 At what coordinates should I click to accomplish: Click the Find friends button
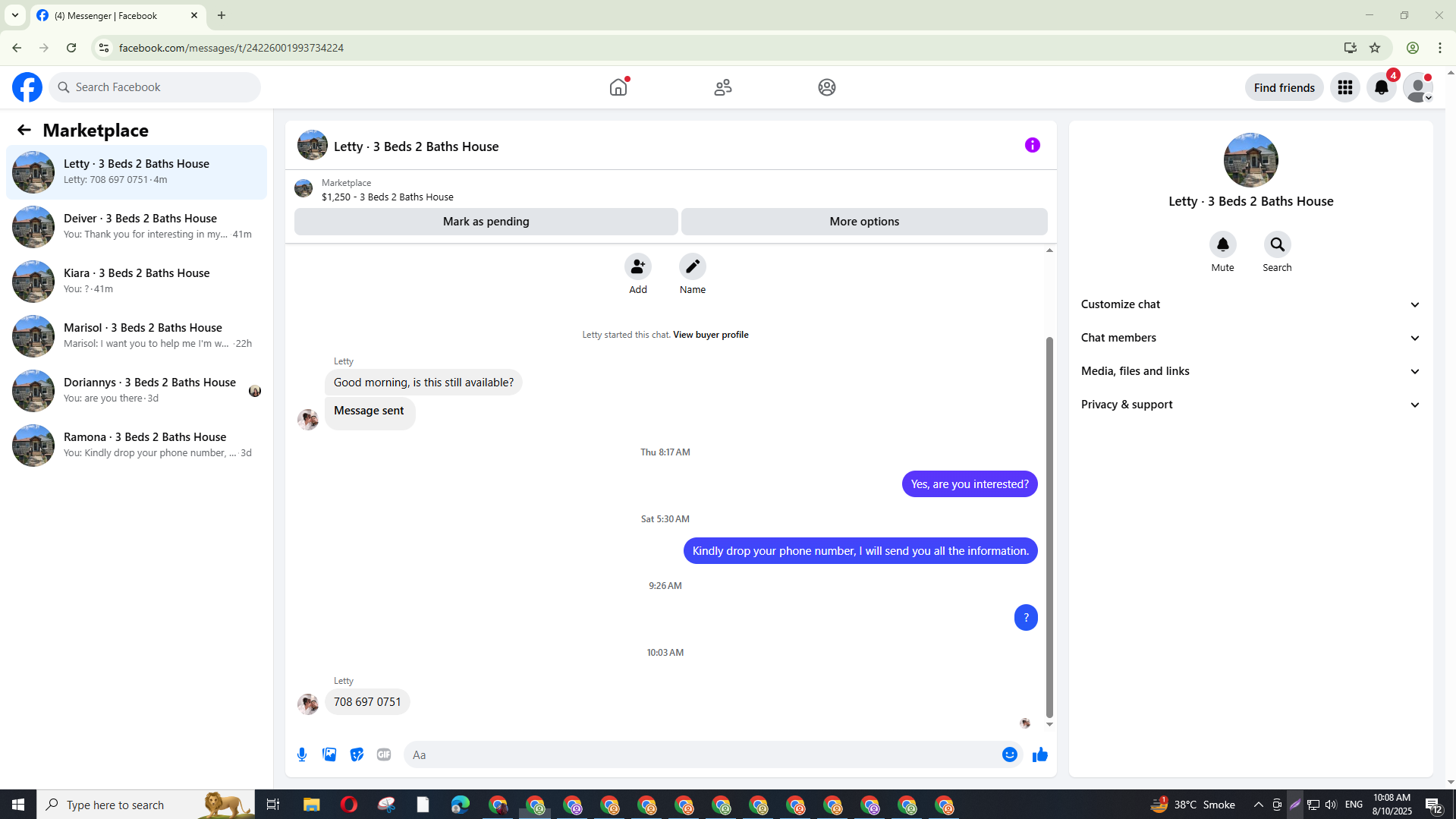click(x=1284, y=87)
